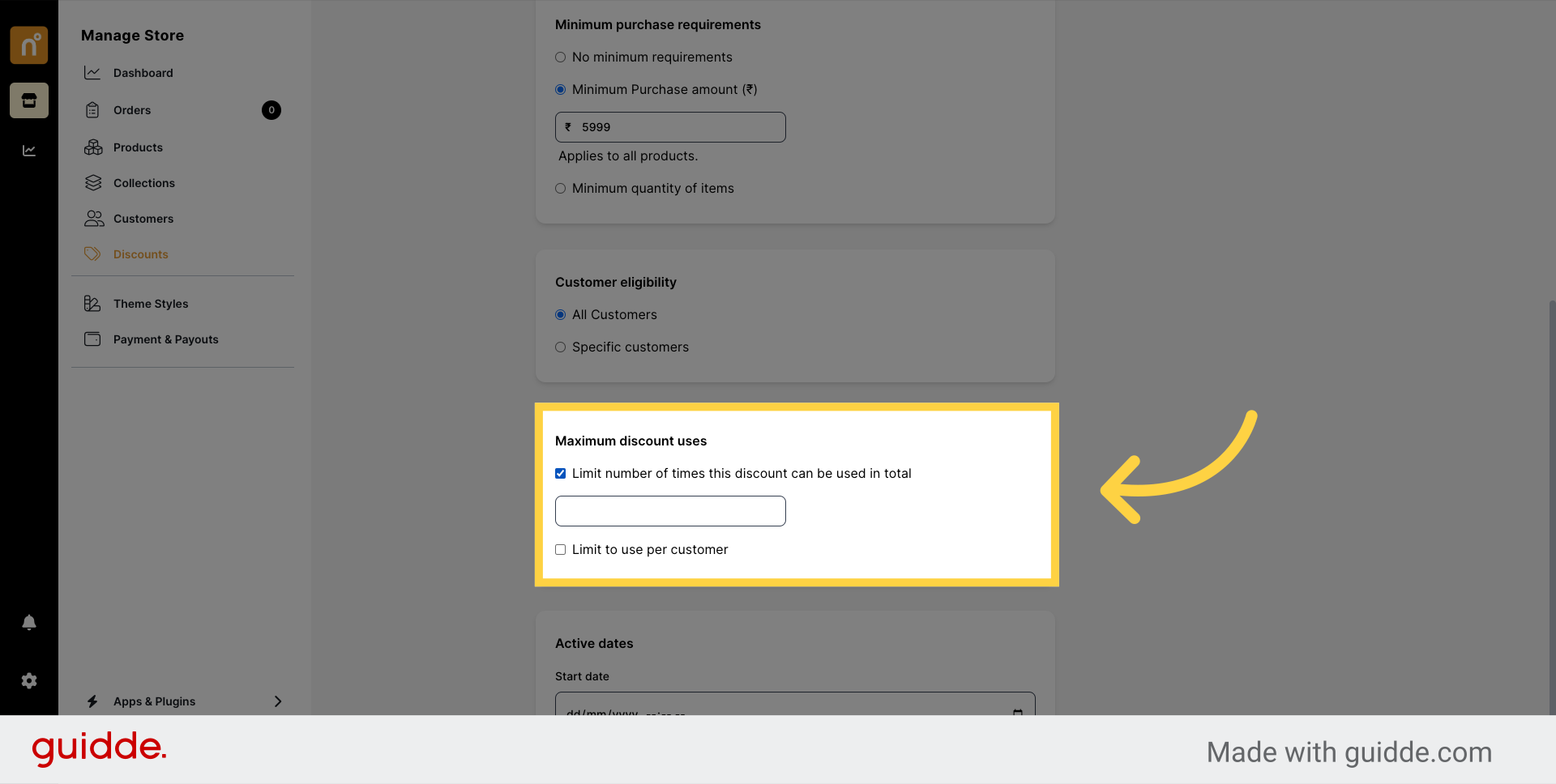This screenshot has width=1556, height=784.
Task: Click the orange store logo icon
Action: (x=29, y=45)
